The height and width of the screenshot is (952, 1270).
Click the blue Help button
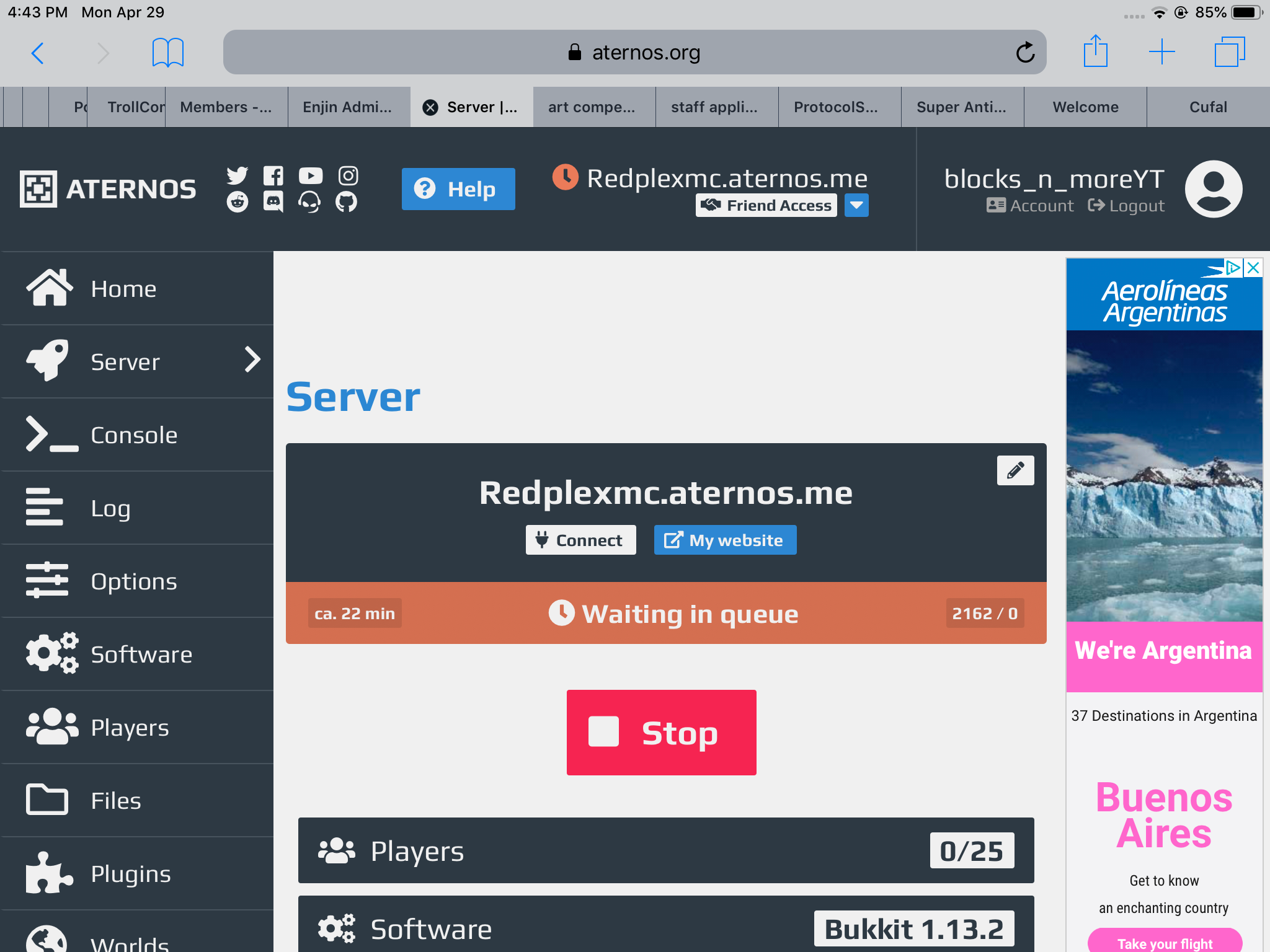(458, 189)
